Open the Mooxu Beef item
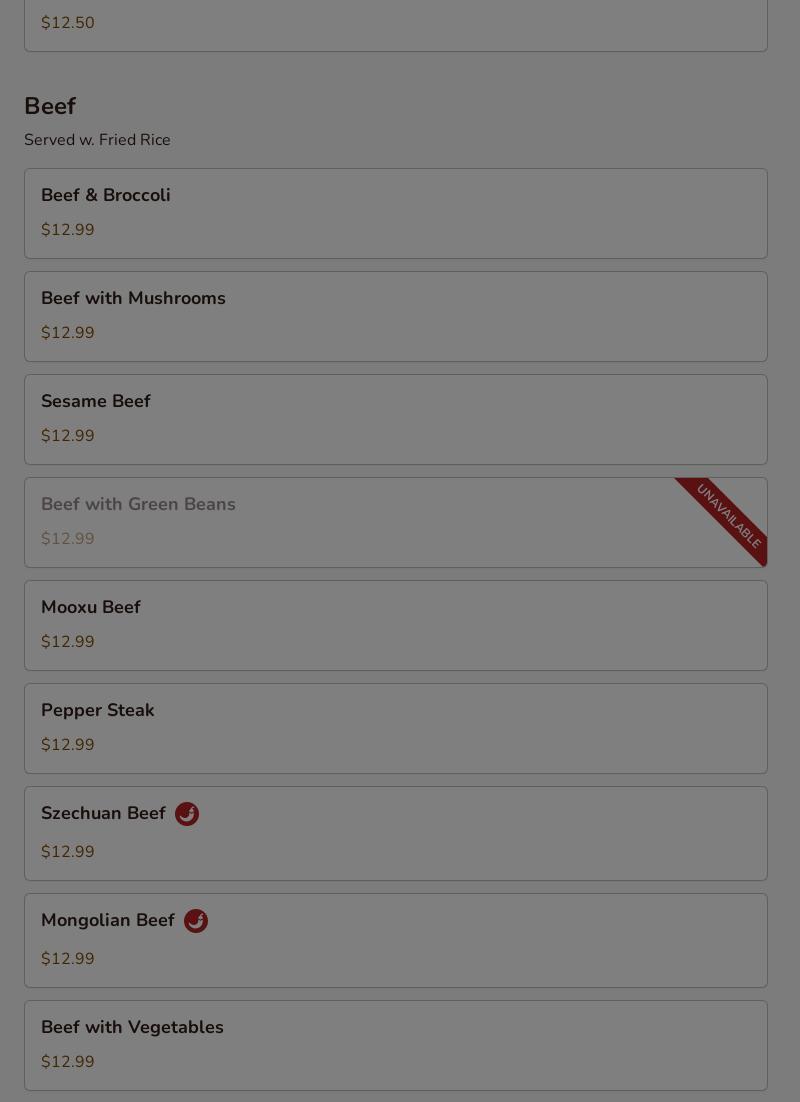This screenshot has height=1102, width=800. (91, 608)
